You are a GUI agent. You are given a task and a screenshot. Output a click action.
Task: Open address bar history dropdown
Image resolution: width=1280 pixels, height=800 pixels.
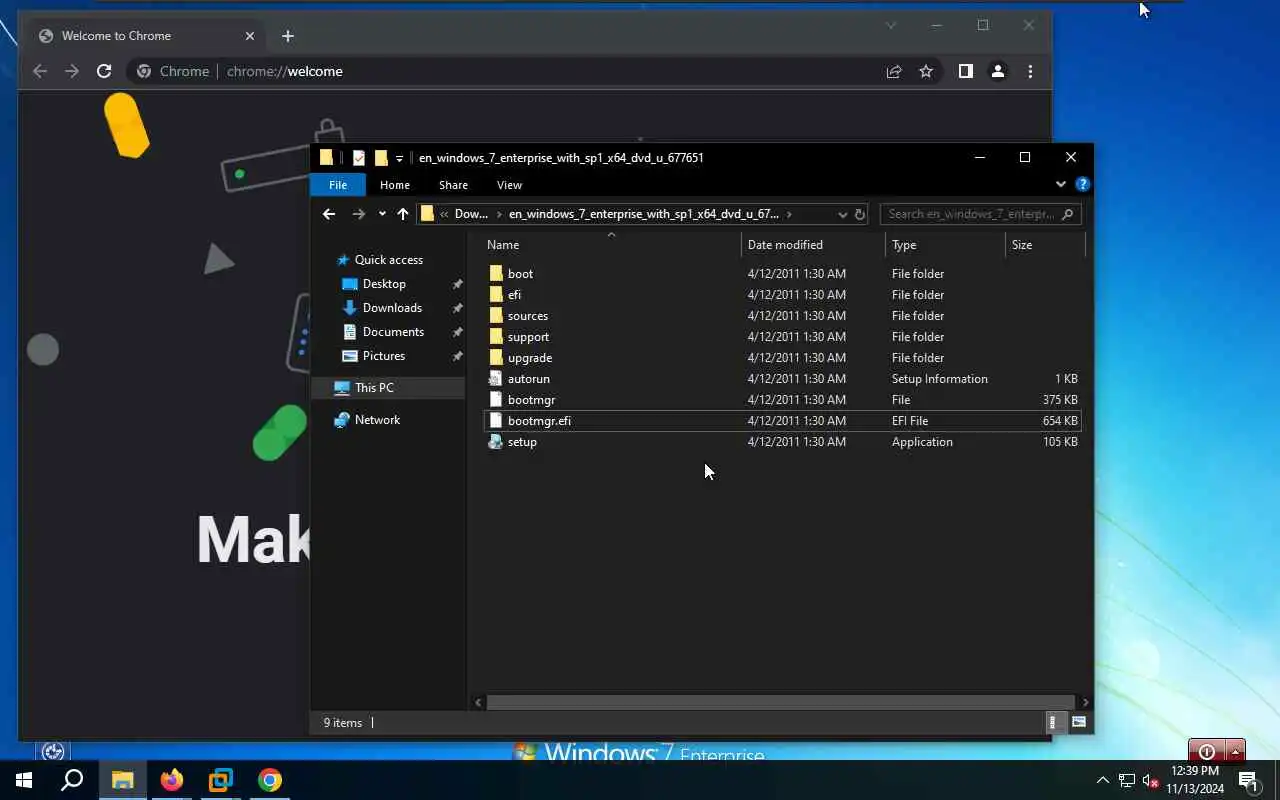pos(841,213)
